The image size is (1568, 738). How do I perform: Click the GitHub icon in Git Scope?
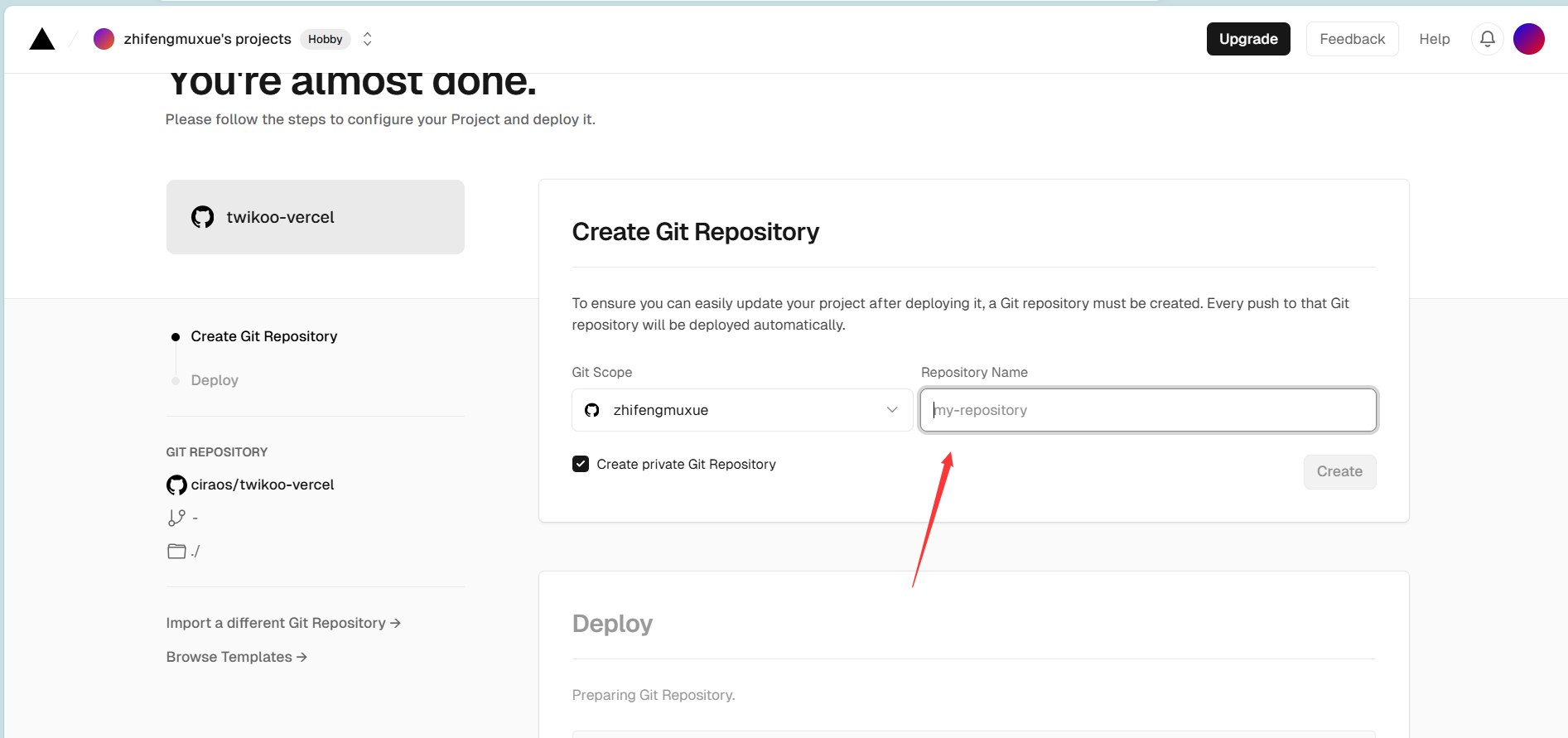coord(592,410)
